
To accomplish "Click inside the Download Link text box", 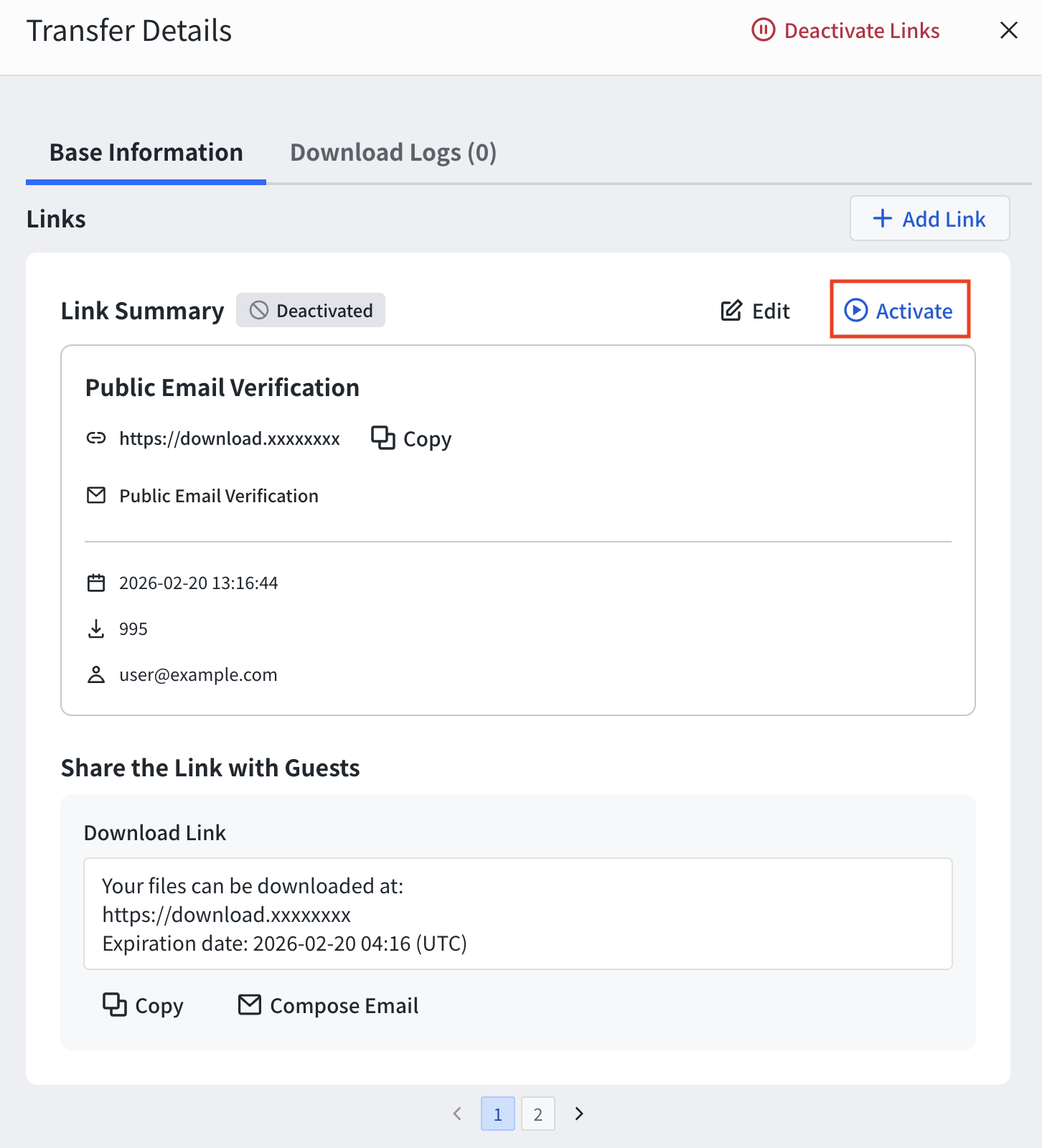I will (518, 913).
